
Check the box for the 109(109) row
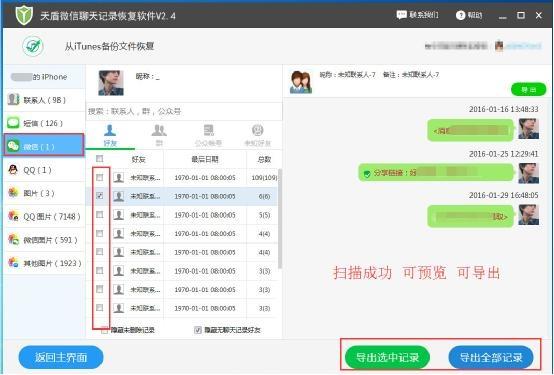(100, 177)
